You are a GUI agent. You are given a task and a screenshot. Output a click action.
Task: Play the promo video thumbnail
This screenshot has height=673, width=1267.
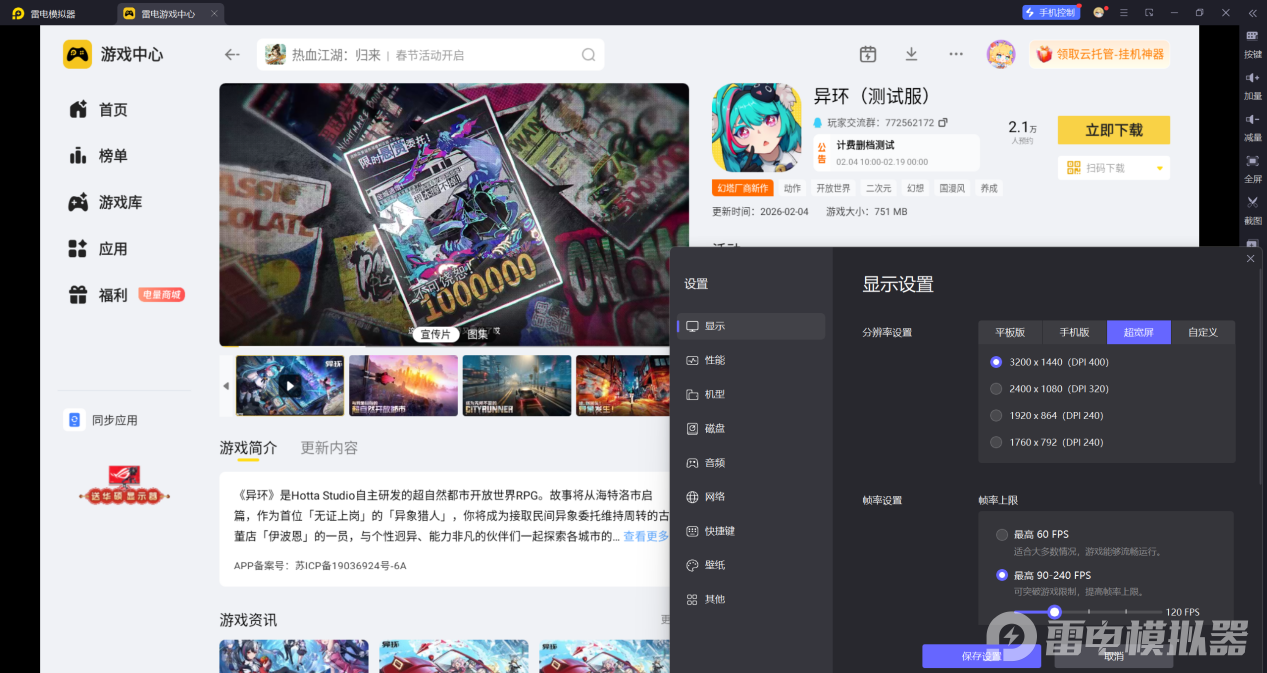tap(289, 385)
